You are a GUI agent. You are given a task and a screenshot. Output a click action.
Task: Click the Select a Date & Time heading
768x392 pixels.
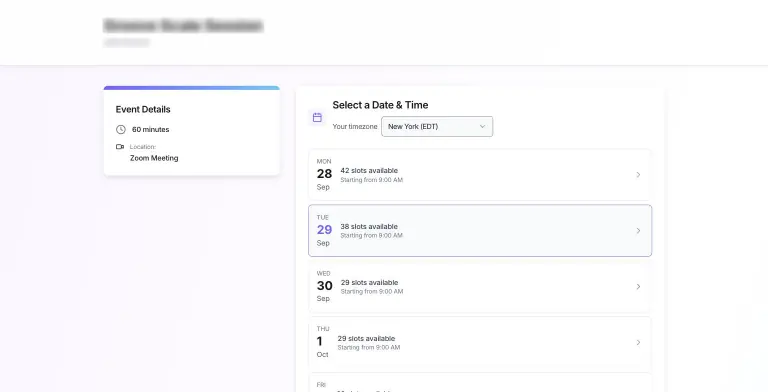coord(380,105)
